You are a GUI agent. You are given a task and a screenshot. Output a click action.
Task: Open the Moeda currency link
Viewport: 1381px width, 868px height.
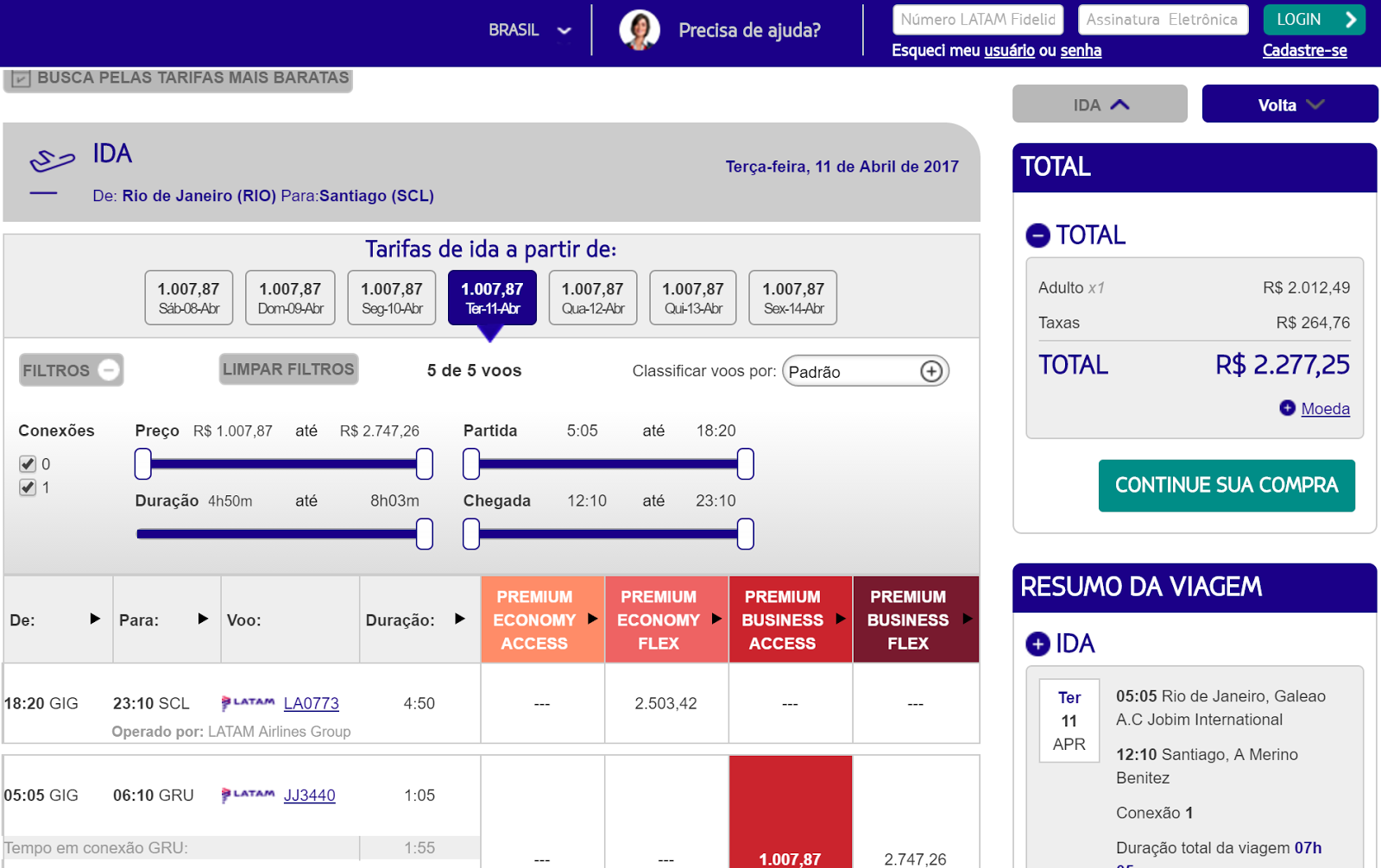pyautogui.click(x=1325, y=408)
